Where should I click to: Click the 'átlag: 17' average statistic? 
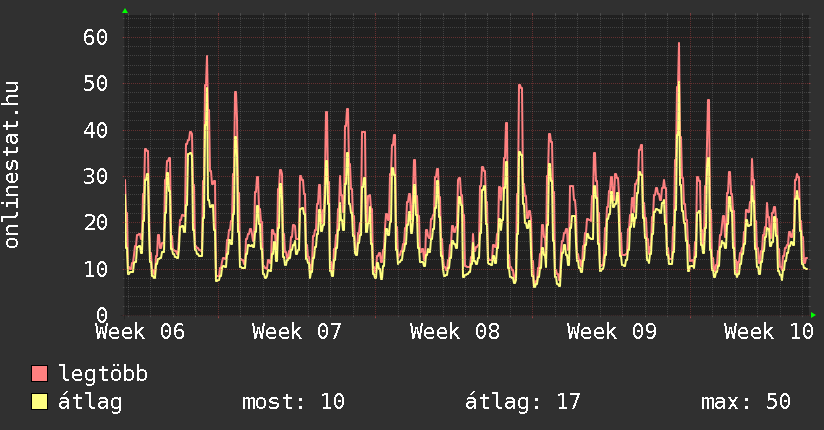522,402
